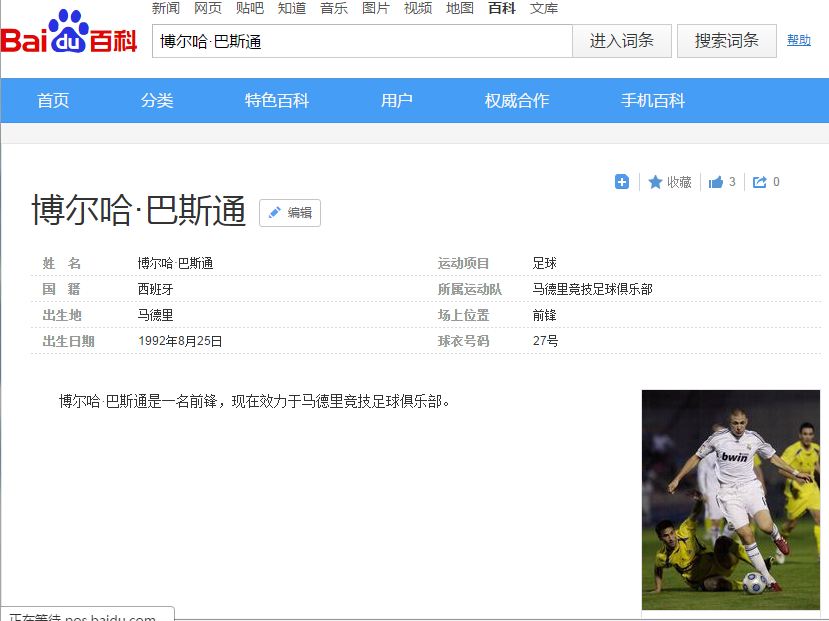The width and height of the screenshot is (829, 621).
Task: Click 马德里竞技足球俱乐部 team value in the info table
Action: coord(593,289)
